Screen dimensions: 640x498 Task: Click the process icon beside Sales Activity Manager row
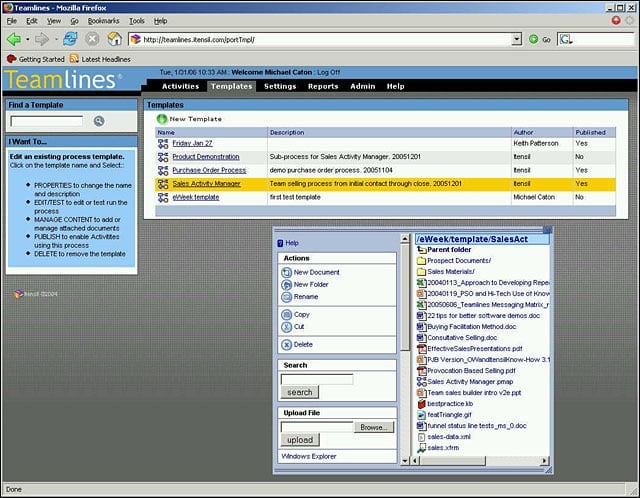pyautogui.click(x=163, y=184)
